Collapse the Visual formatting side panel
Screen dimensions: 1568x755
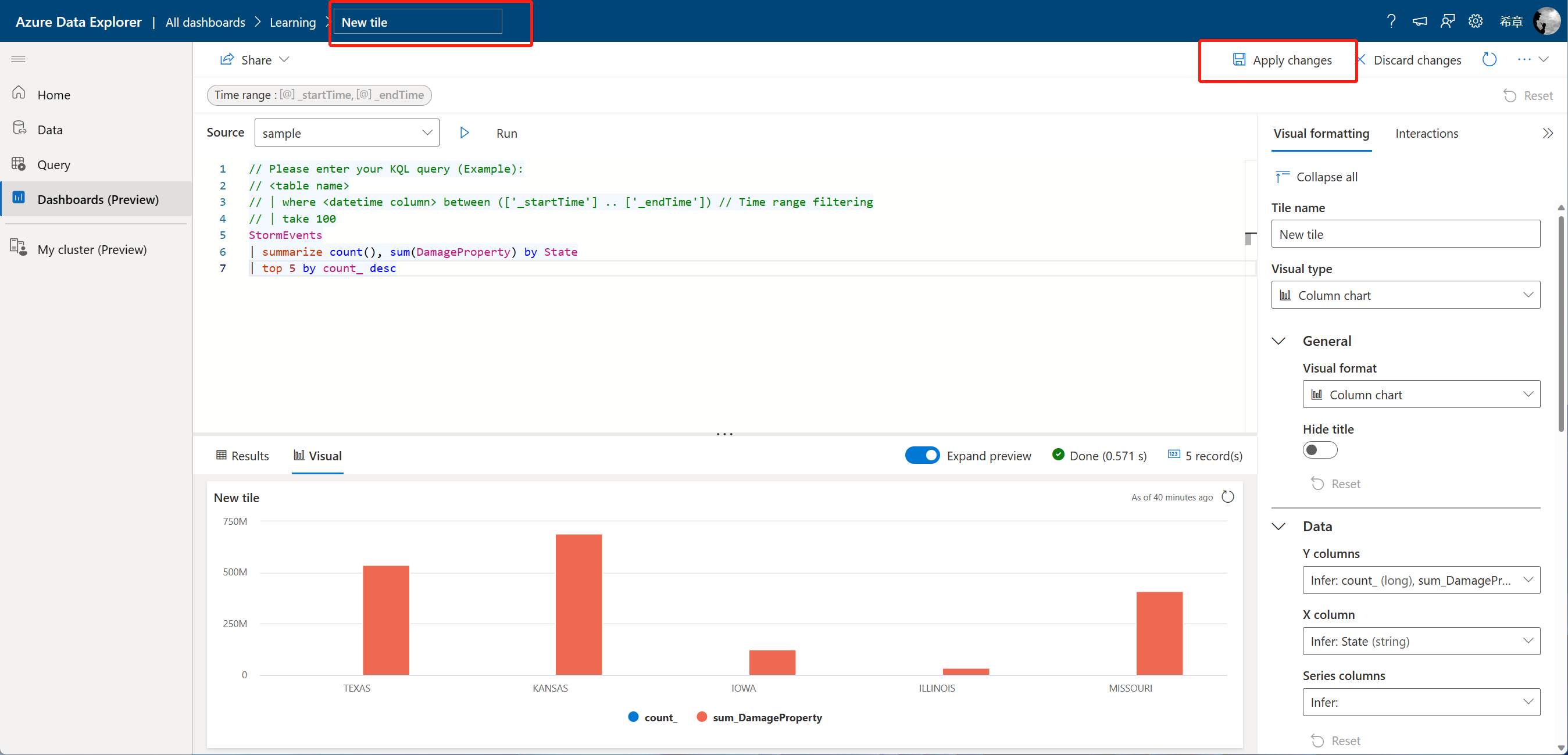pos(1548,133)
